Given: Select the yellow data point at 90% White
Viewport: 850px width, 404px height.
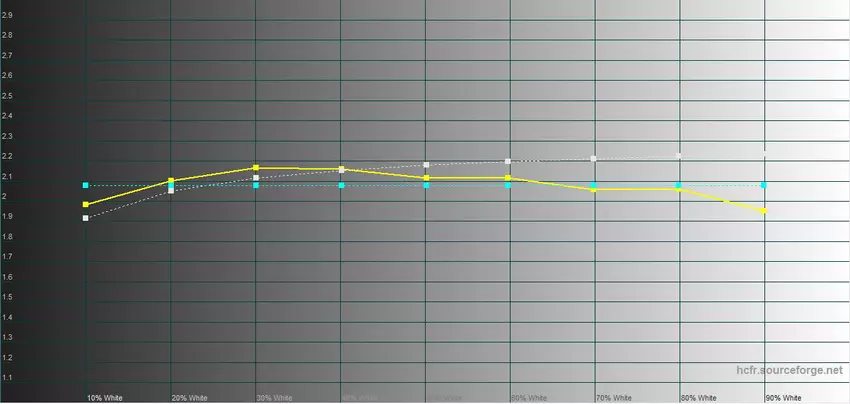Looking at the screenshot, I should pyautogui.click(x=765, y=211).
